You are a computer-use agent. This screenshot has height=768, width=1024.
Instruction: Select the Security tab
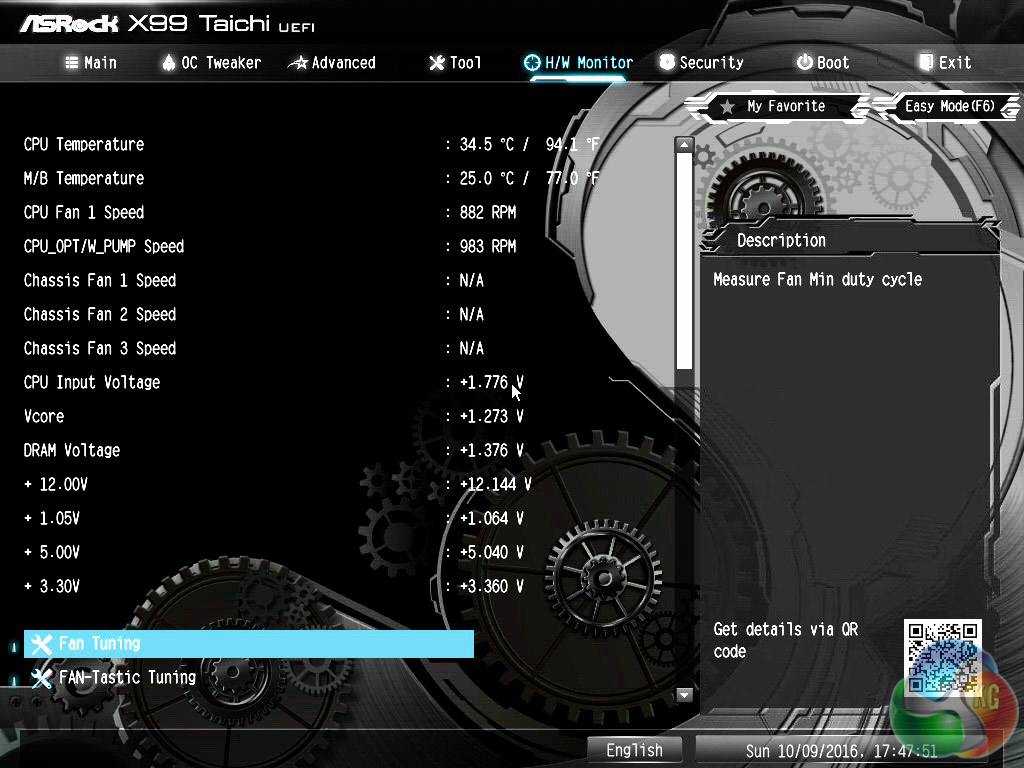(x=701, y=63)
